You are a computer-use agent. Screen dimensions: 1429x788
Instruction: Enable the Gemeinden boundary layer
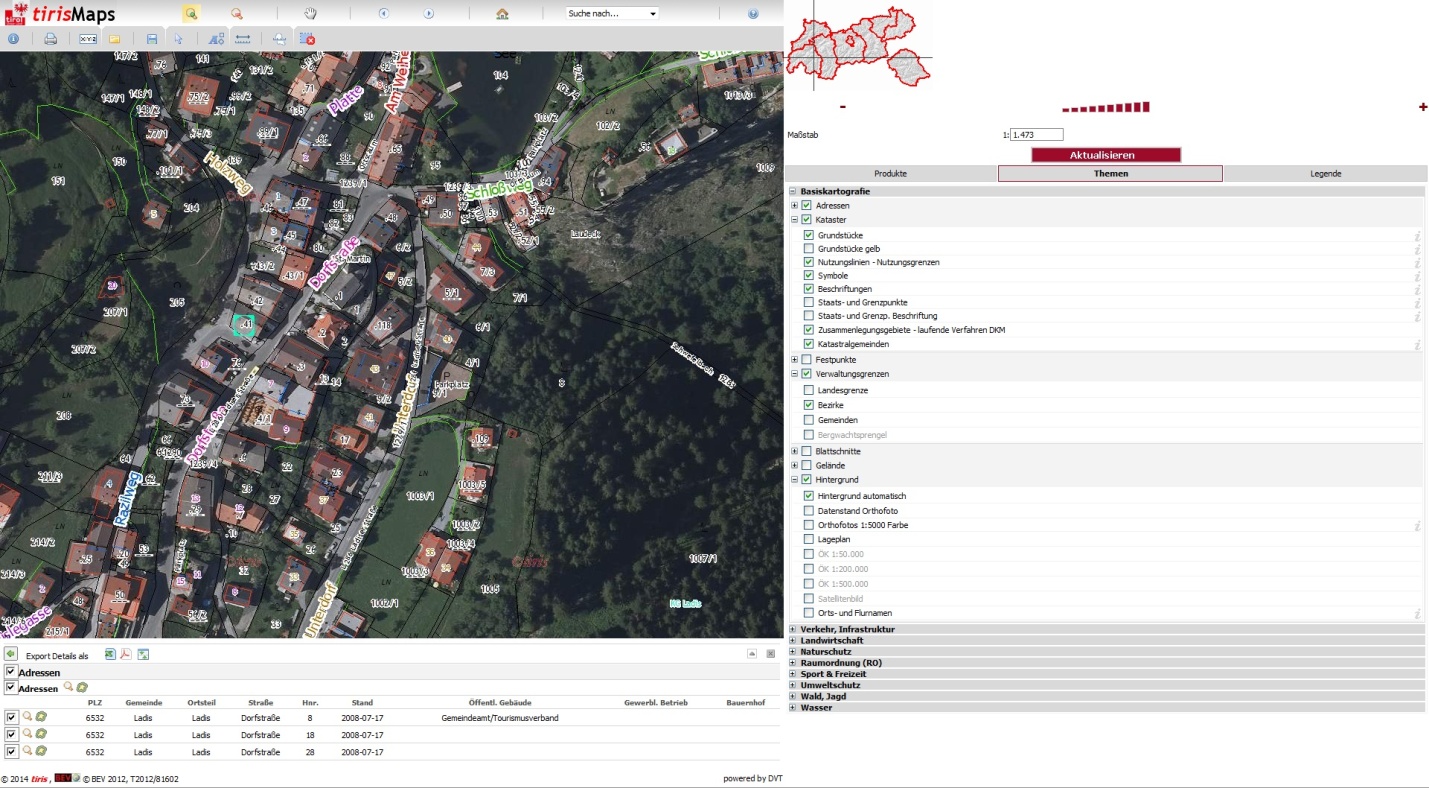(808, 420)
